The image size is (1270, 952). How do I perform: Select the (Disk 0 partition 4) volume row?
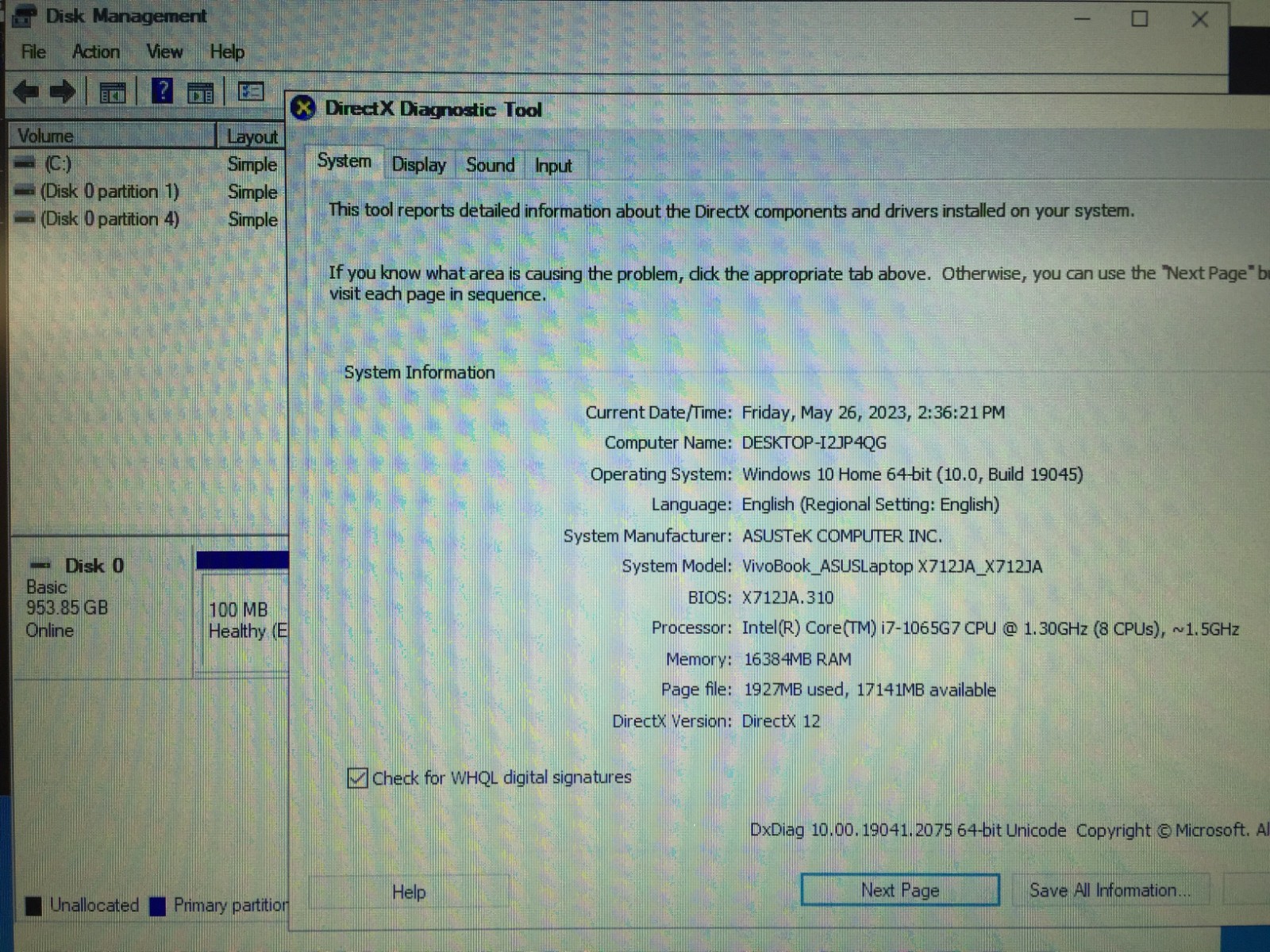pos(148,219)
